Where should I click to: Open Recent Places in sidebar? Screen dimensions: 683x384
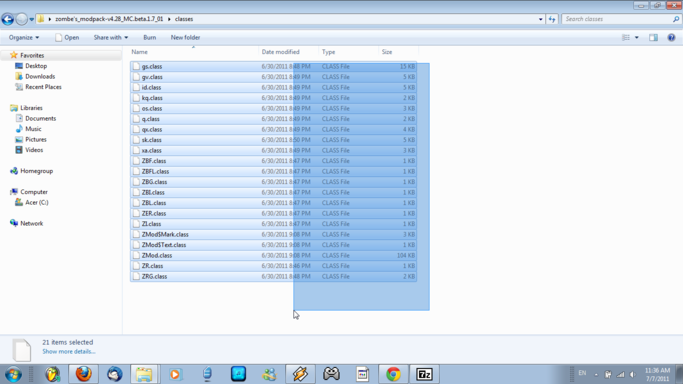point(43,87)
